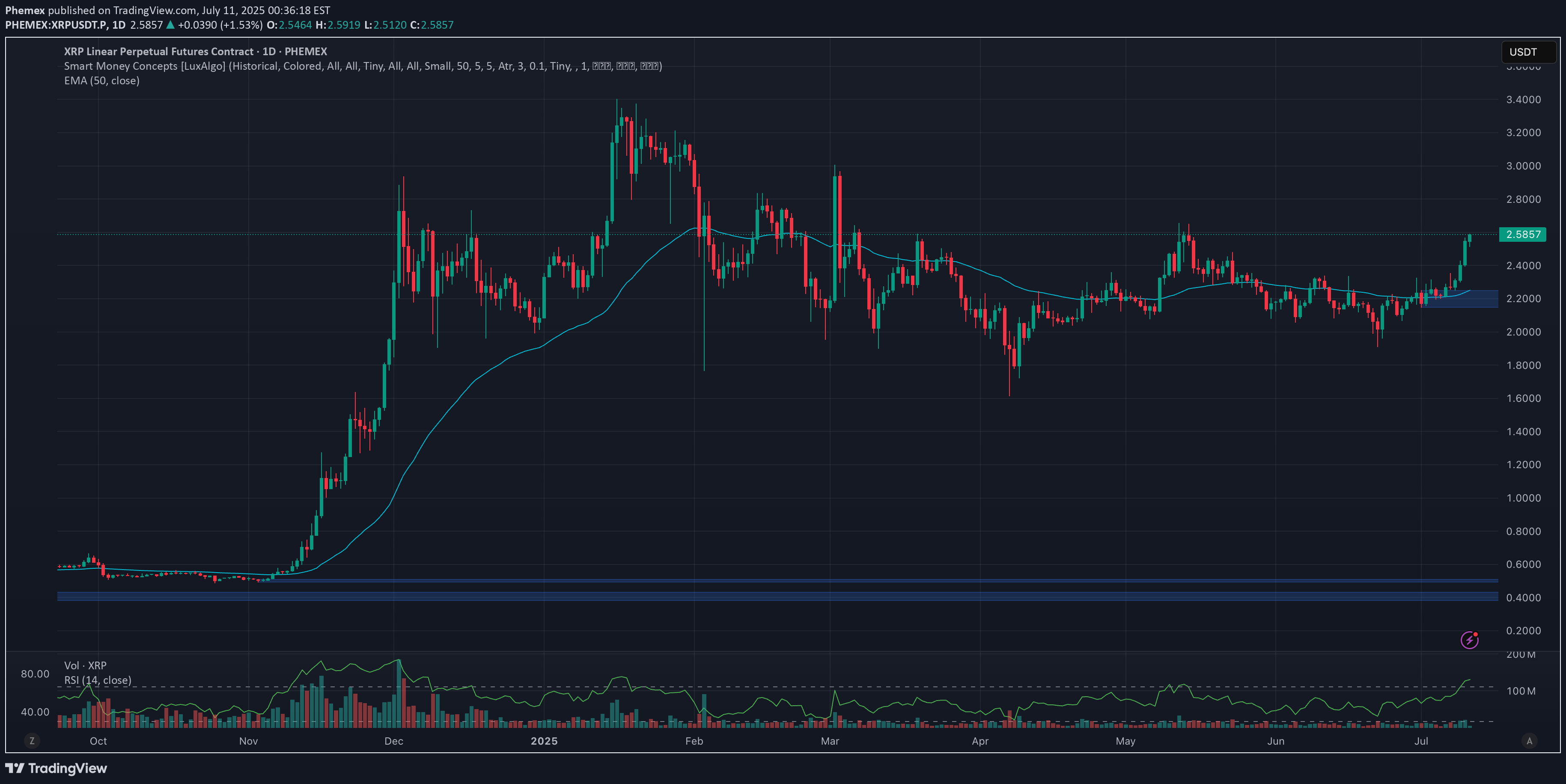Image resolution: width=1566 pixels, height=784 pixels.
Task: Select the Smart Money Concepts indicator legend
Action: (x=363, y=66)
